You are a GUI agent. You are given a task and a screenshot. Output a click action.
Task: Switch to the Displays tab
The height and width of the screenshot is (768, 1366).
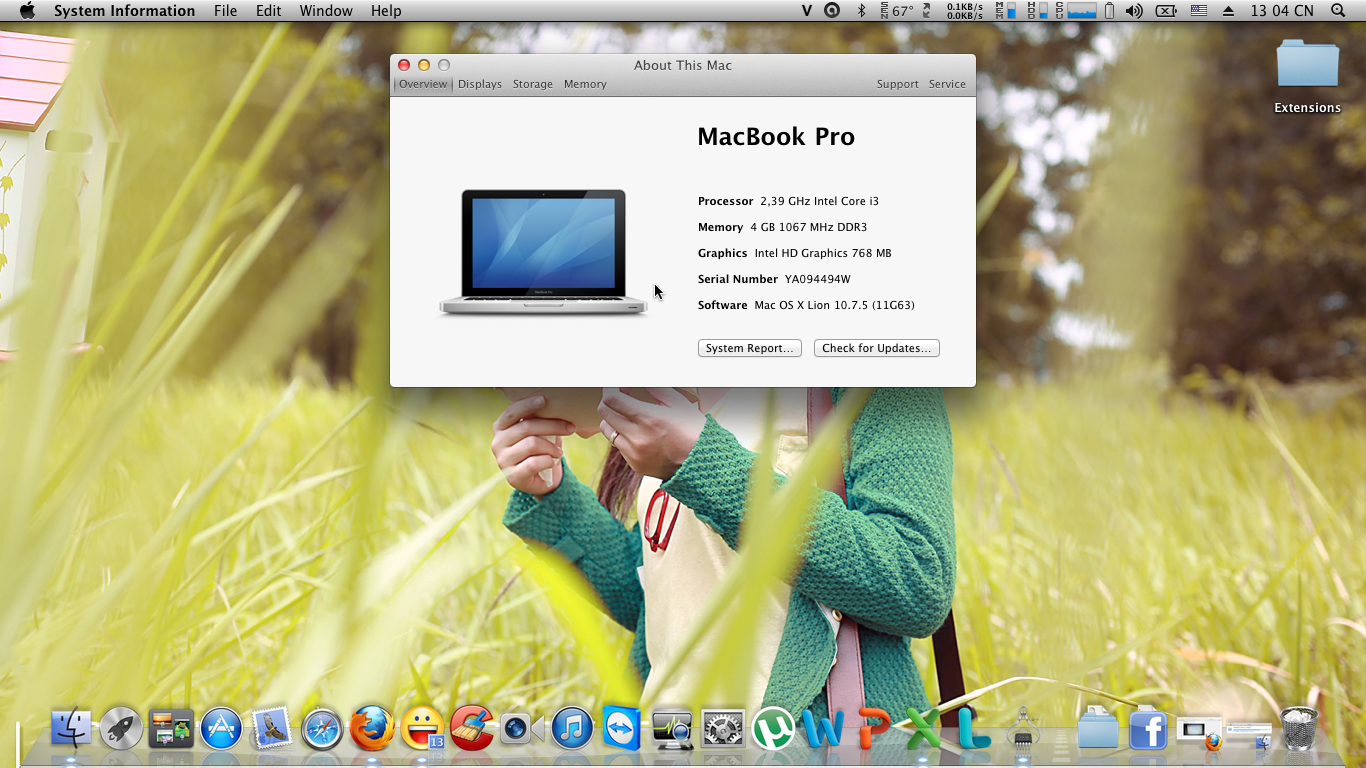point(480,84)
